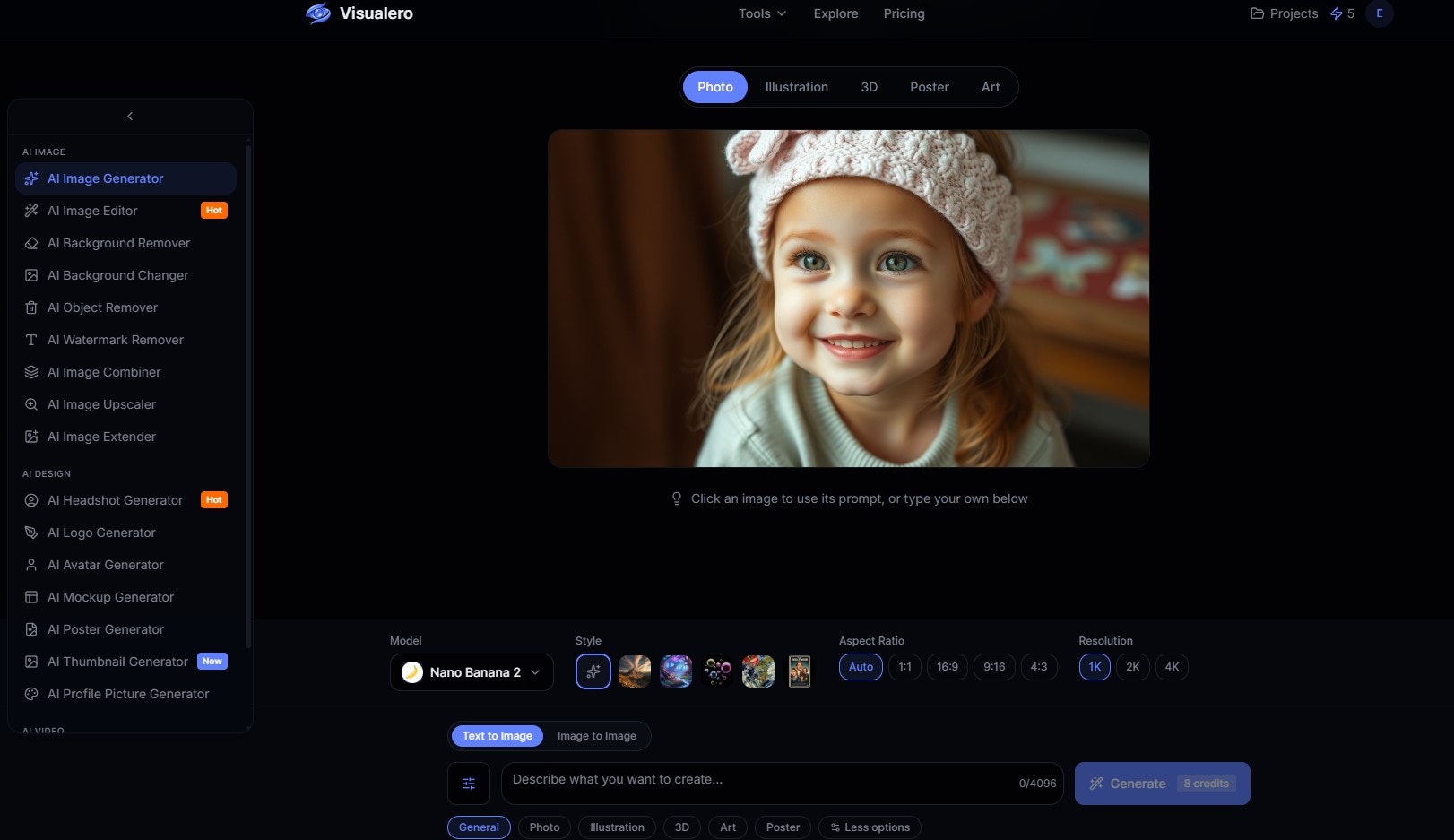Select the AI Image Editor tool
The height and width of the screenshot is (840, 1454).
pyautogui.click(x=92, y=211)
